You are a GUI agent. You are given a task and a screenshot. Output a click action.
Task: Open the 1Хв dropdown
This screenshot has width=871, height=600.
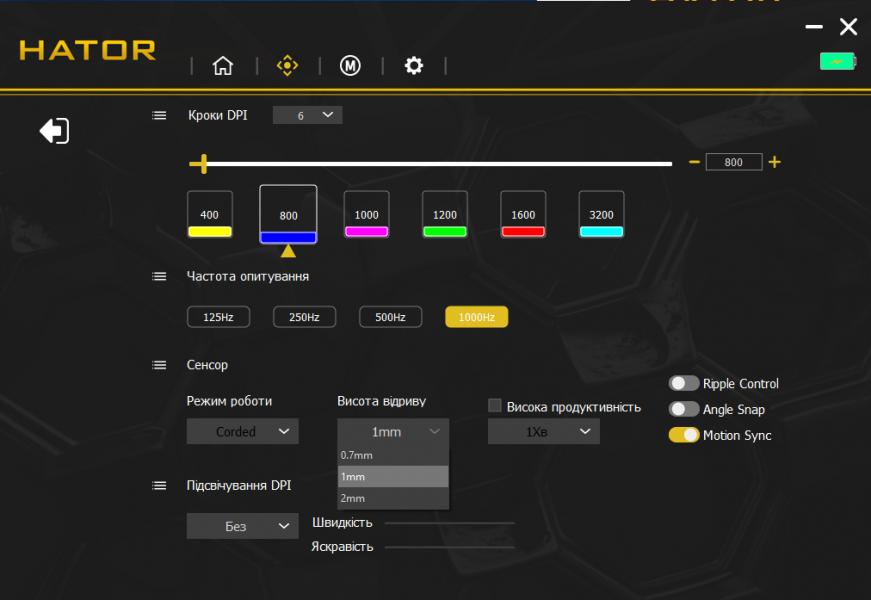[543, 432]
